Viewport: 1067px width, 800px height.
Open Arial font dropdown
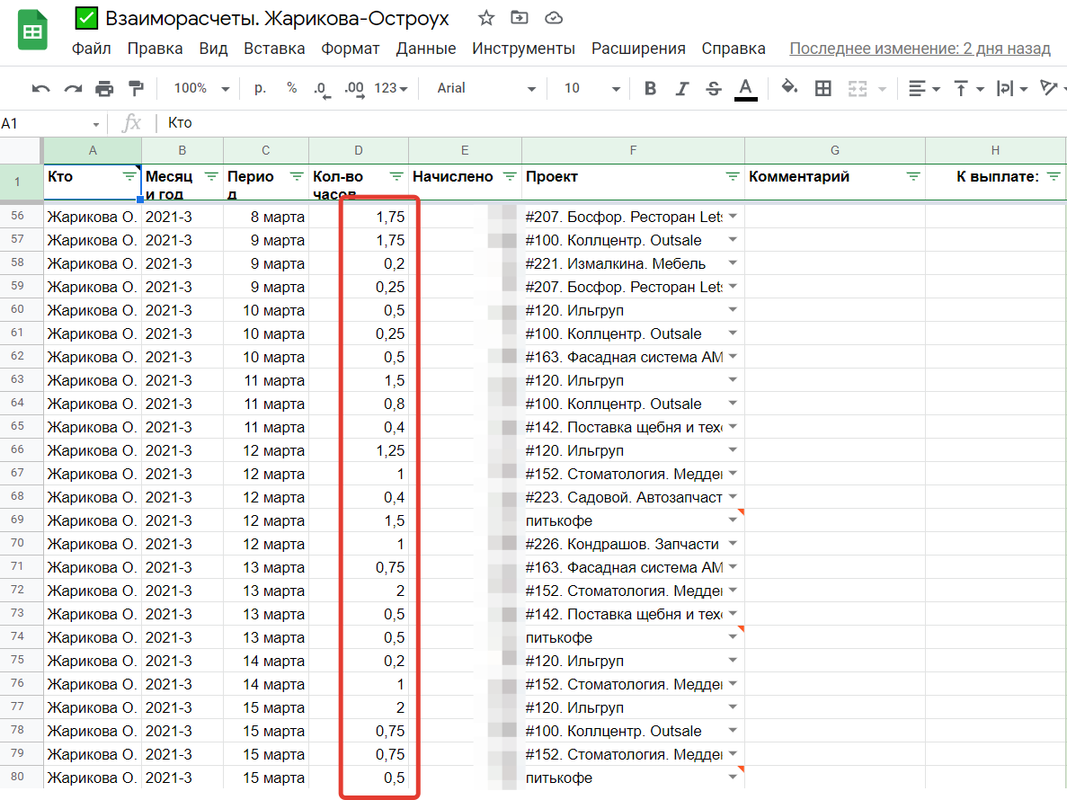486,88
